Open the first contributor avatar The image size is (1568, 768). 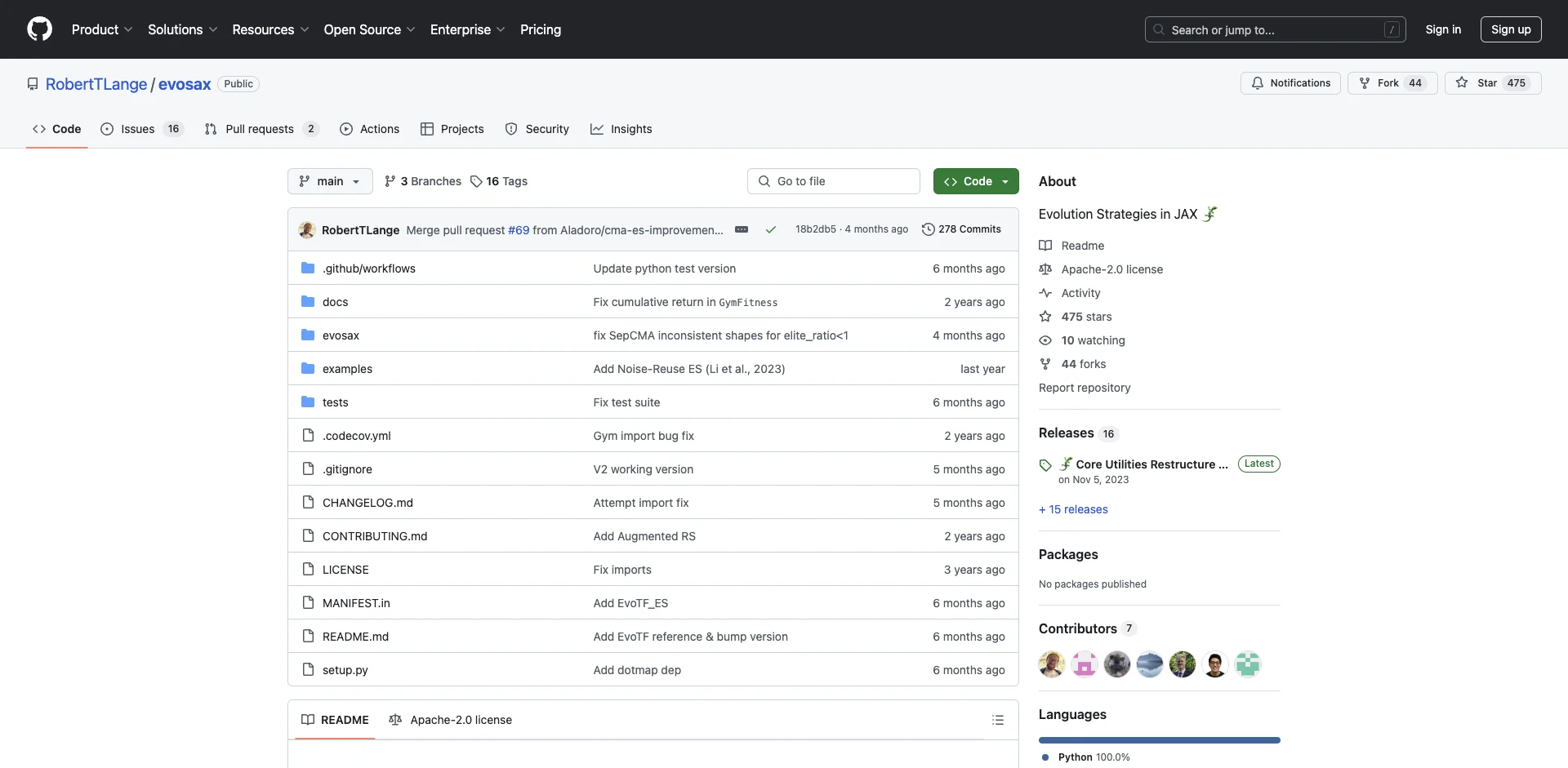(1052, 664)
